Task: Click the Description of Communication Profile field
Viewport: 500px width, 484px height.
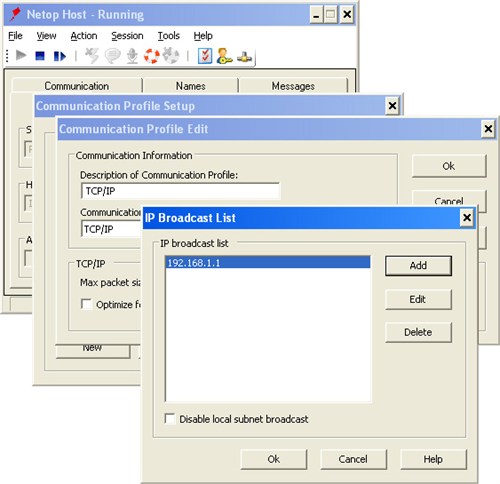Action: [x=180, y=191]
